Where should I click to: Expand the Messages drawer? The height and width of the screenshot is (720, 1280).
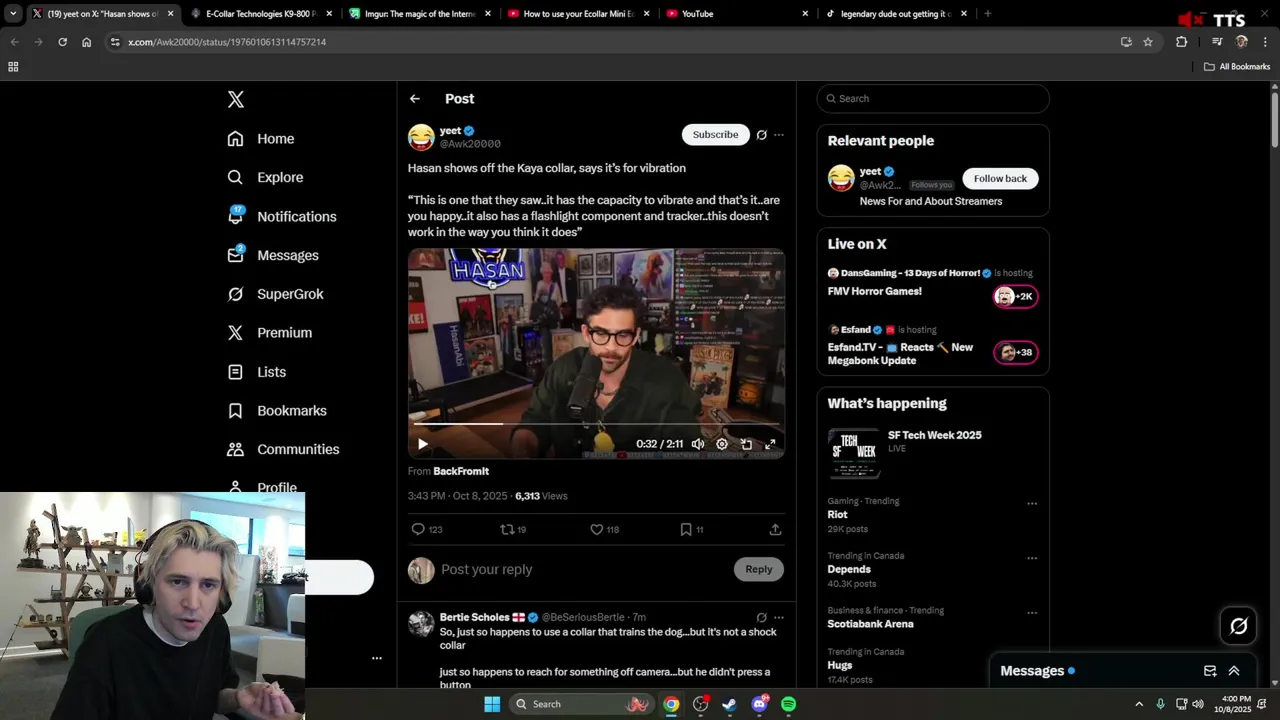(x=1234, y=671)
